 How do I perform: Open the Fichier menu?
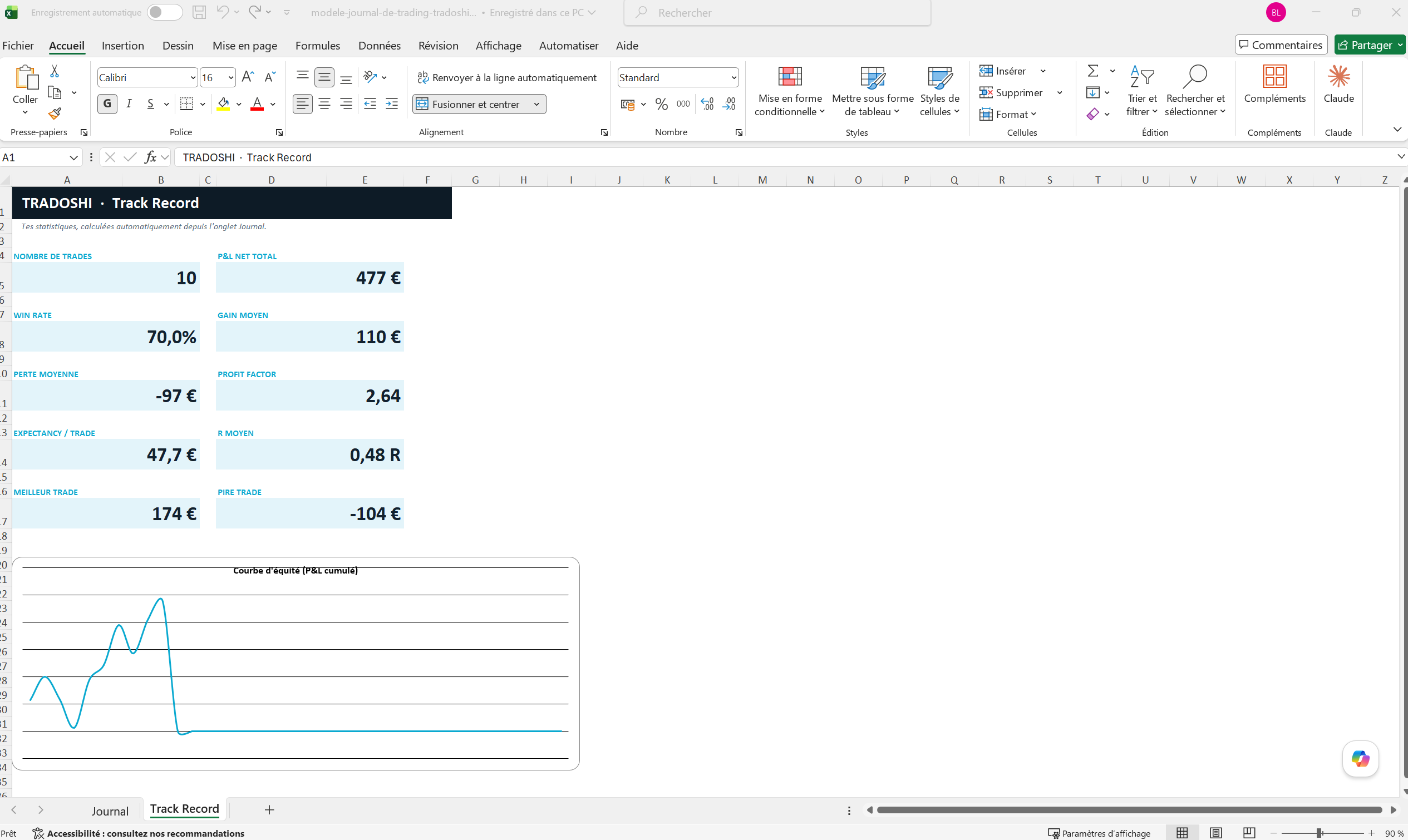(18, 45)
